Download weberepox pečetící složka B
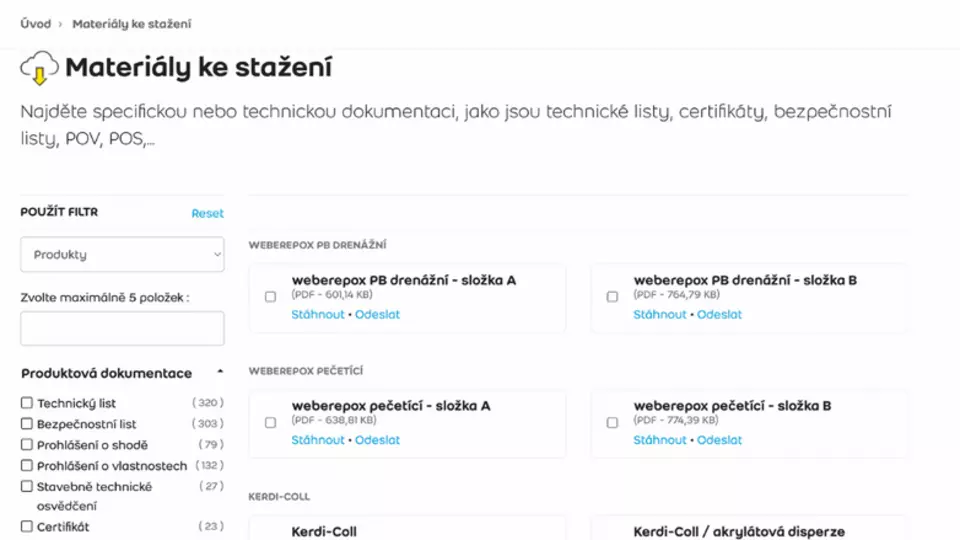The height and width of the screenshot is (540, 960). (x=660, y=440)
